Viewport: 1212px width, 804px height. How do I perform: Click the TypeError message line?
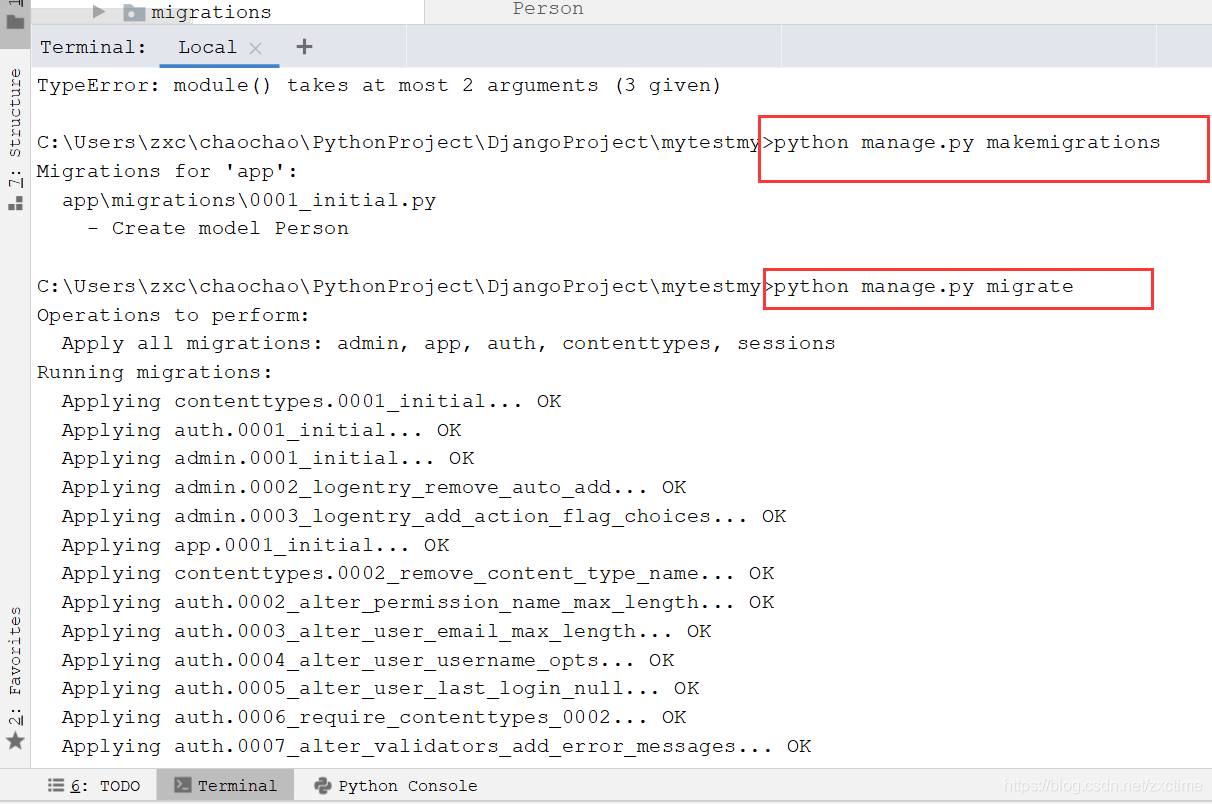click(379, 86)
